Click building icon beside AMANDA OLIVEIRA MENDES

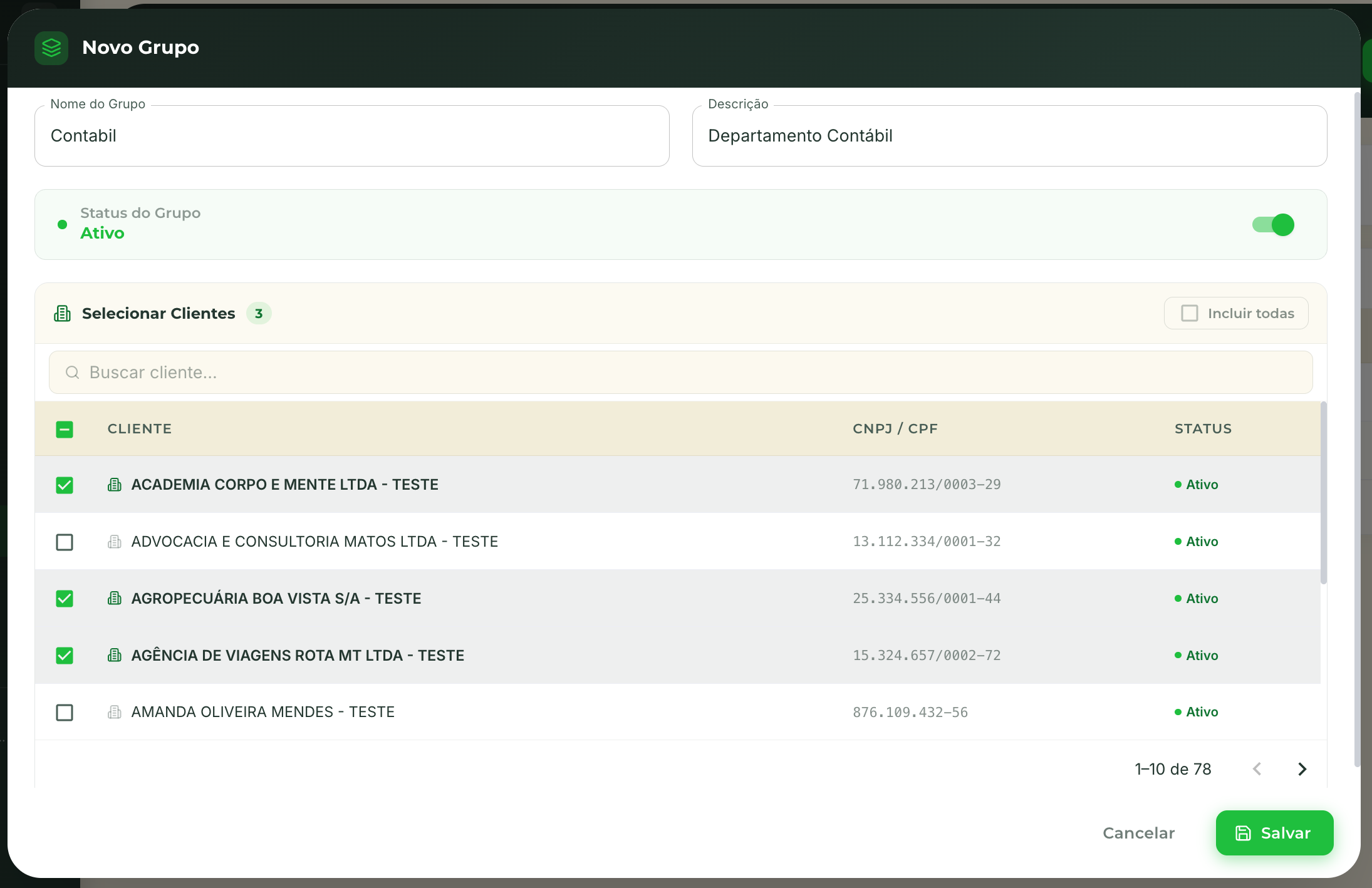point(114,712)
